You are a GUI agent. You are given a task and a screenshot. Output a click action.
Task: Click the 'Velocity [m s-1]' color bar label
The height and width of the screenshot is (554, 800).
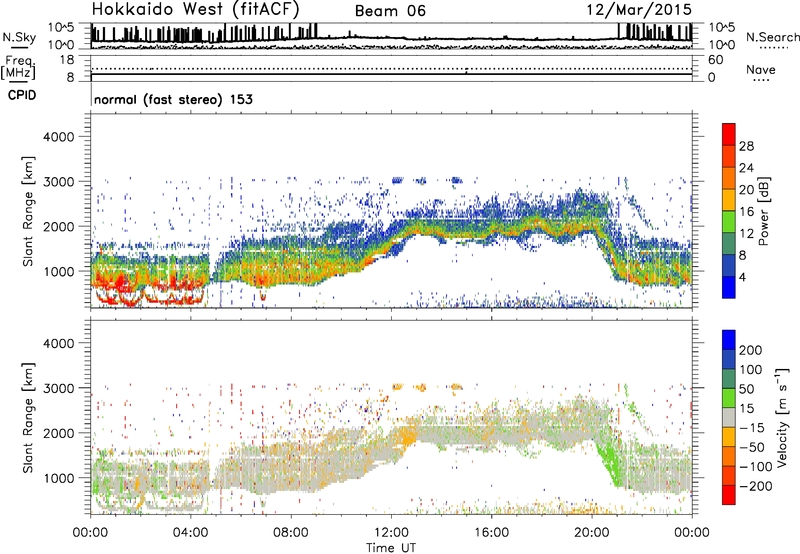point(783,418)
